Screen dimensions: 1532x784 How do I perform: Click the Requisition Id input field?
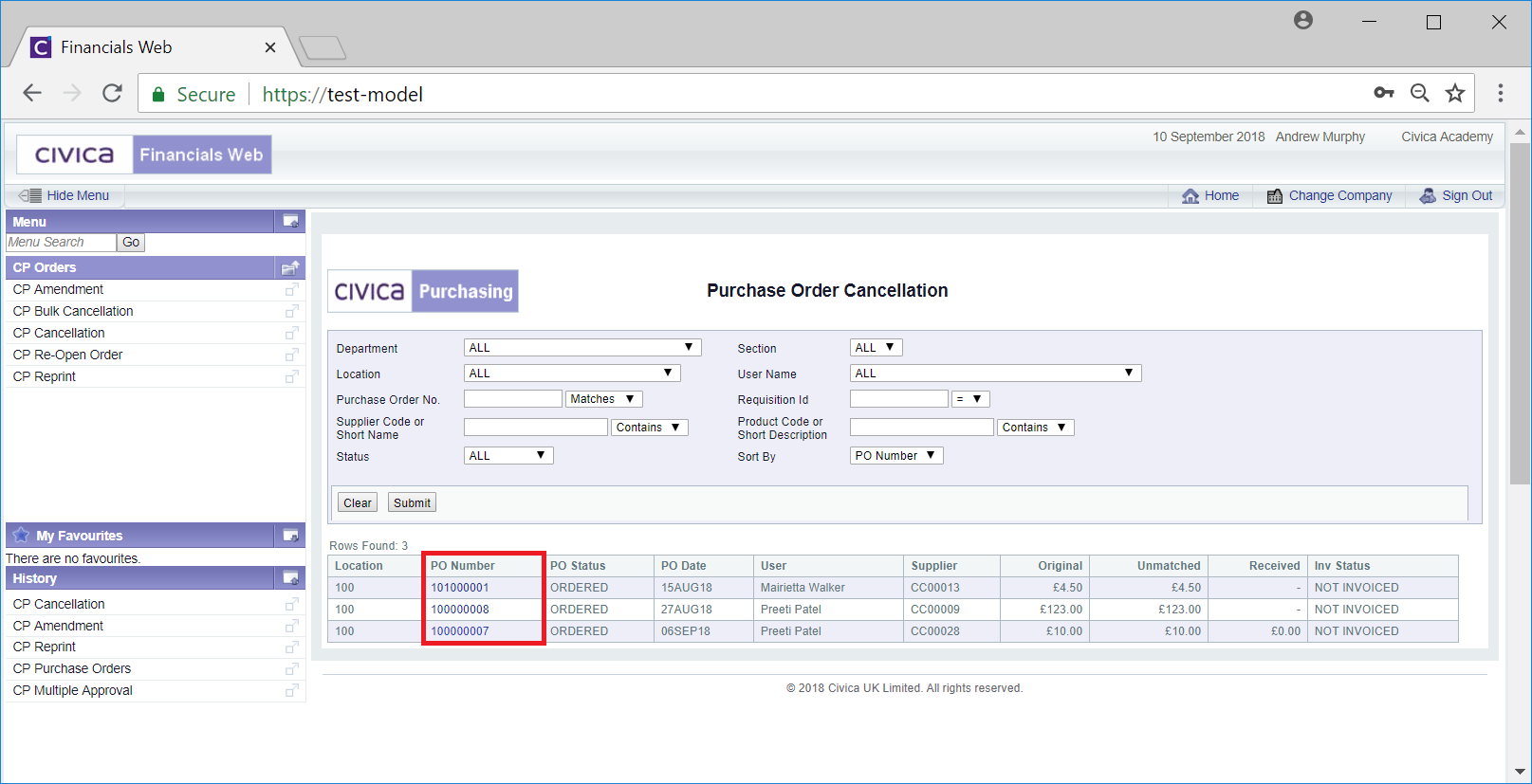pyautogui.click(x=899, y=399)
